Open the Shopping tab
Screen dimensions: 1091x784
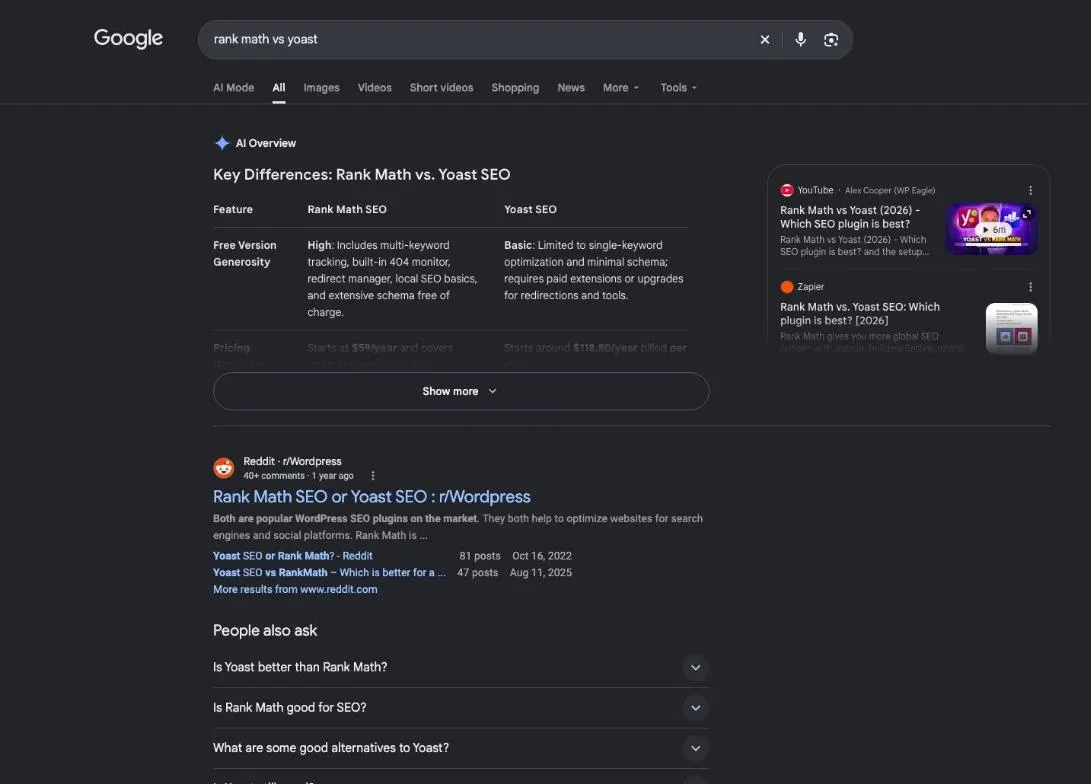[515, 88]
